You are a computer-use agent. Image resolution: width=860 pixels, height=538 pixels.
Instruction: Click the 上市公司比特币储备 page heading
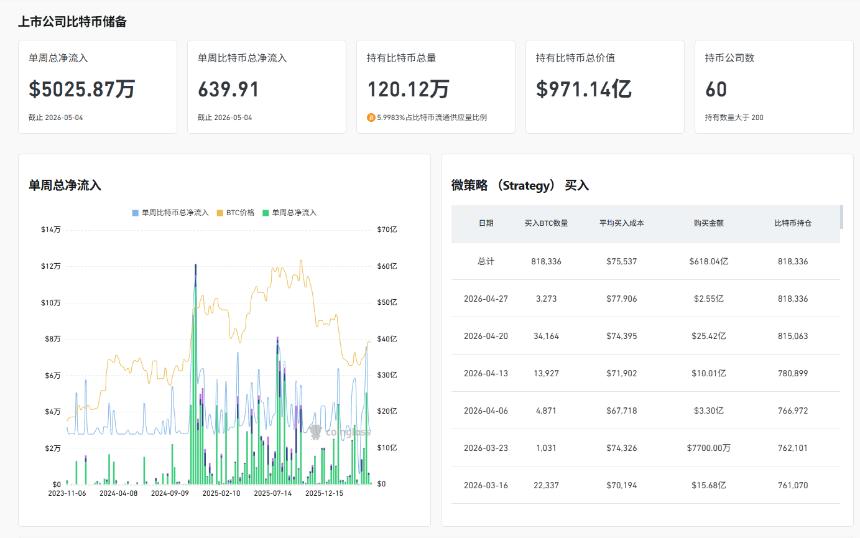[72, 22]
